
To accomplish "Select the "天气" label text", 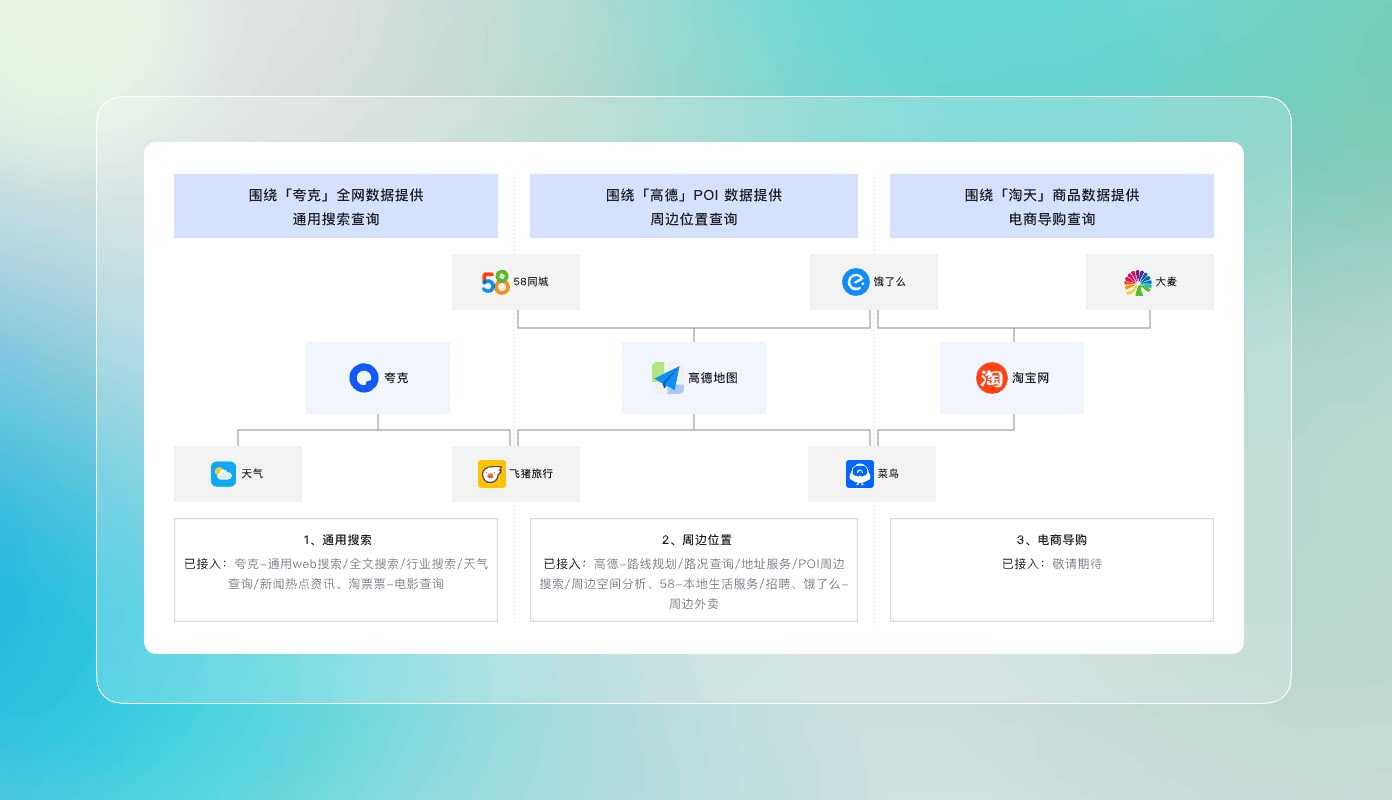I will click(x=252, y=474).
